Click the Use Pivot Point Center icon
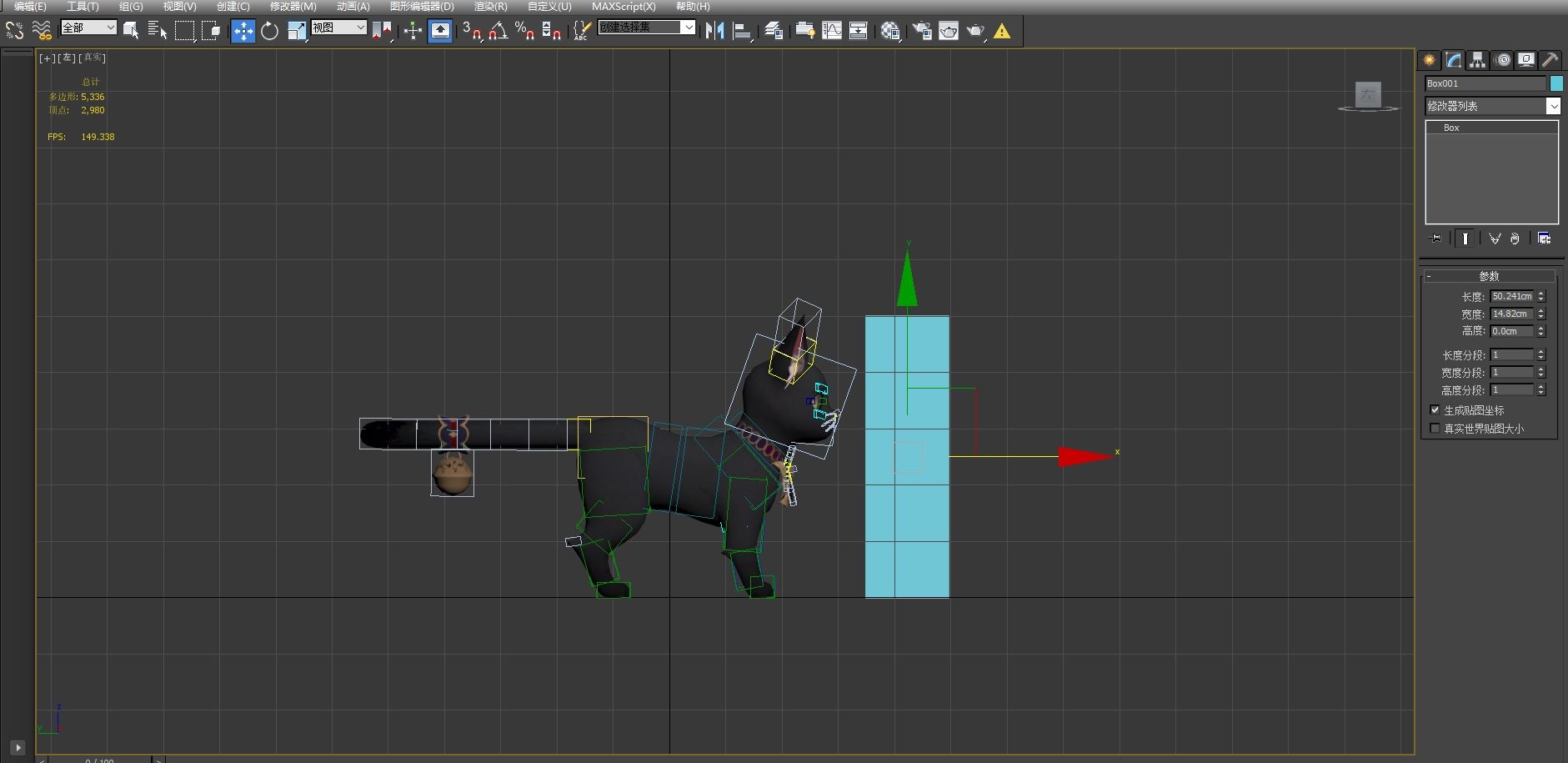1568x763 pixels. click(382, 31)
